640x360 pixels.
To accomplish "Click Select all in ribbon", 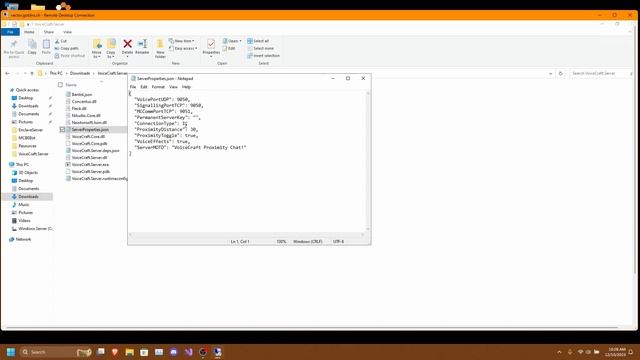I will [x=258, y=41].
